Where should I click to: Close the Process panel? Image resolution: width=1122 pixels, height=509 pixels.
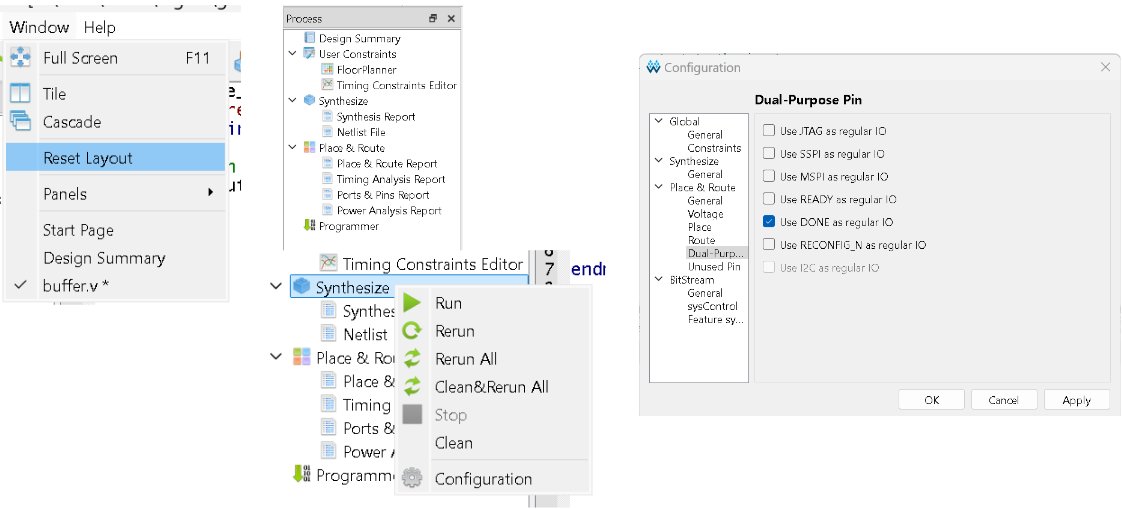click(451, 19)
